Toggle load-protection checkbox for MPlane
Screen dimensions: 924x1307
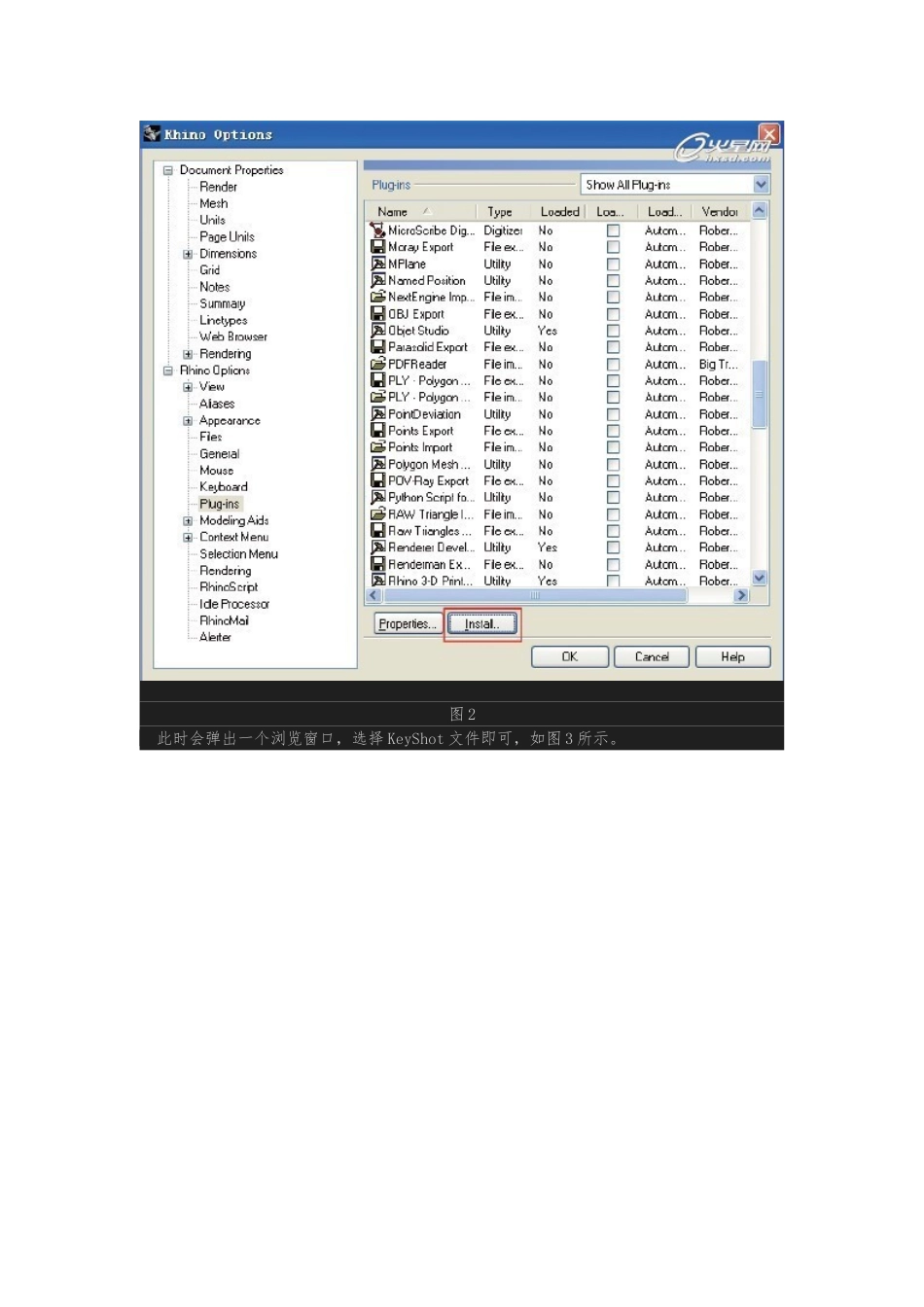click(x=613, y=264)
